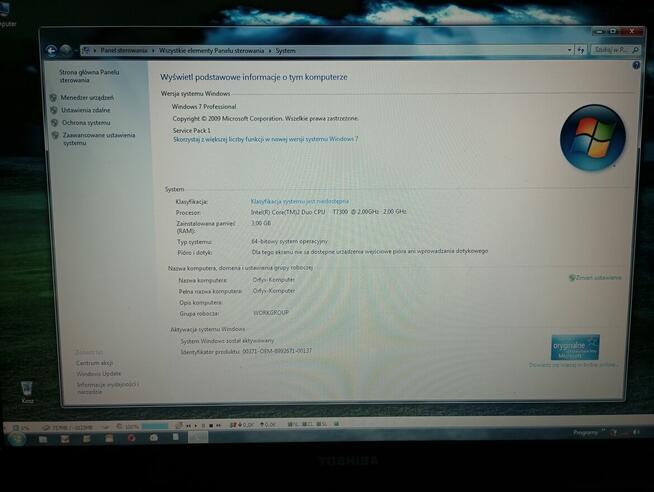Open the Computer desktop icon
The image size is (654, 492).
click(x=6, y=14)
